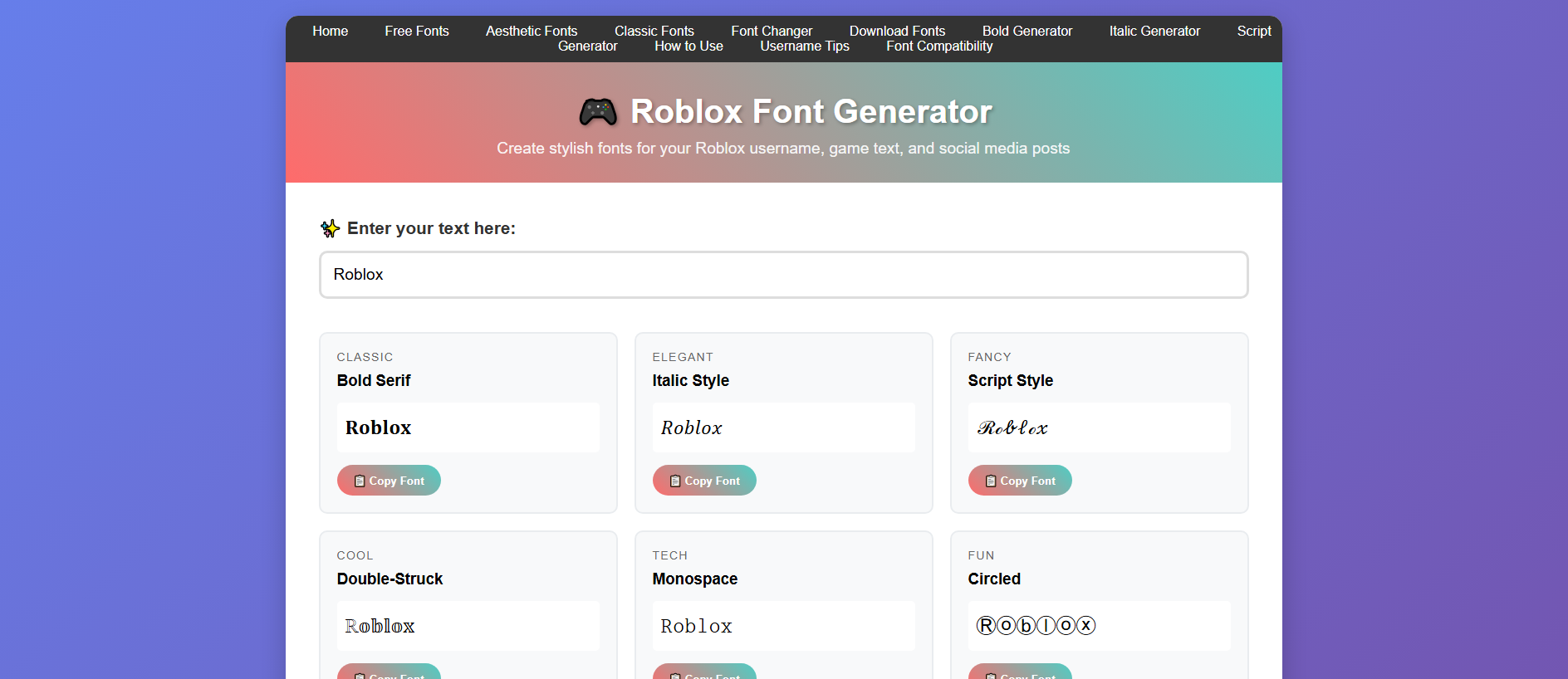Screen dimensions: 1568x679
Task: Open Font Compatibility link
Action: point(939,46)
